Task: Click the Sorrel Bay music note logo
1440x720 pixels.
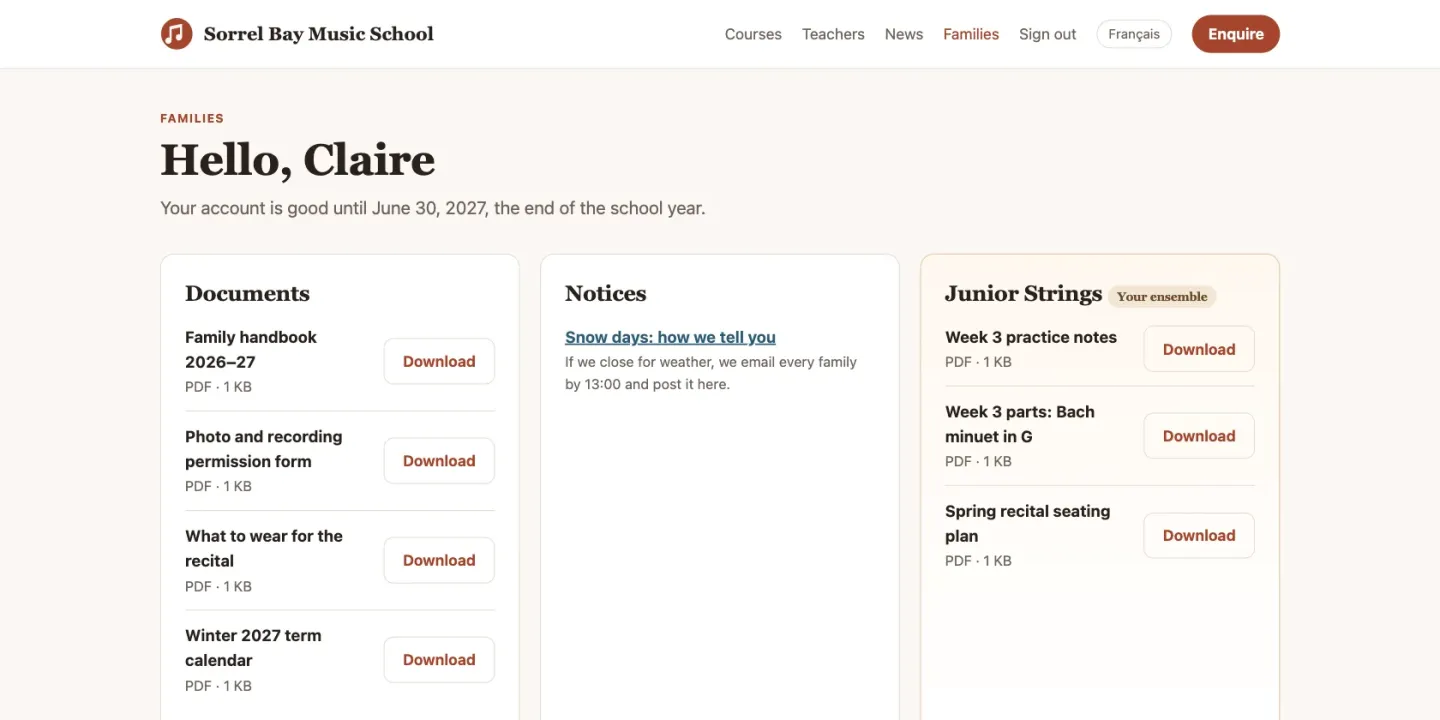Action: (177, 34)
